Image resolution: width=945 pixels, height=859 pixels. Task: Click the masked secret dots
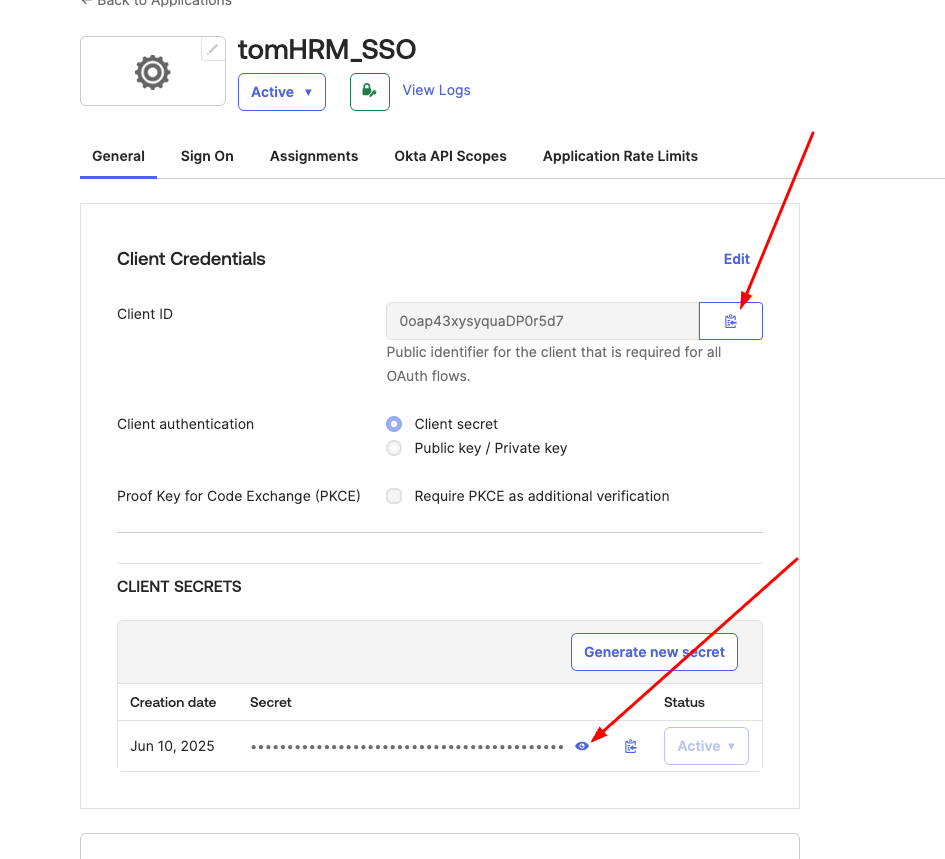click(x=407, y=747)
